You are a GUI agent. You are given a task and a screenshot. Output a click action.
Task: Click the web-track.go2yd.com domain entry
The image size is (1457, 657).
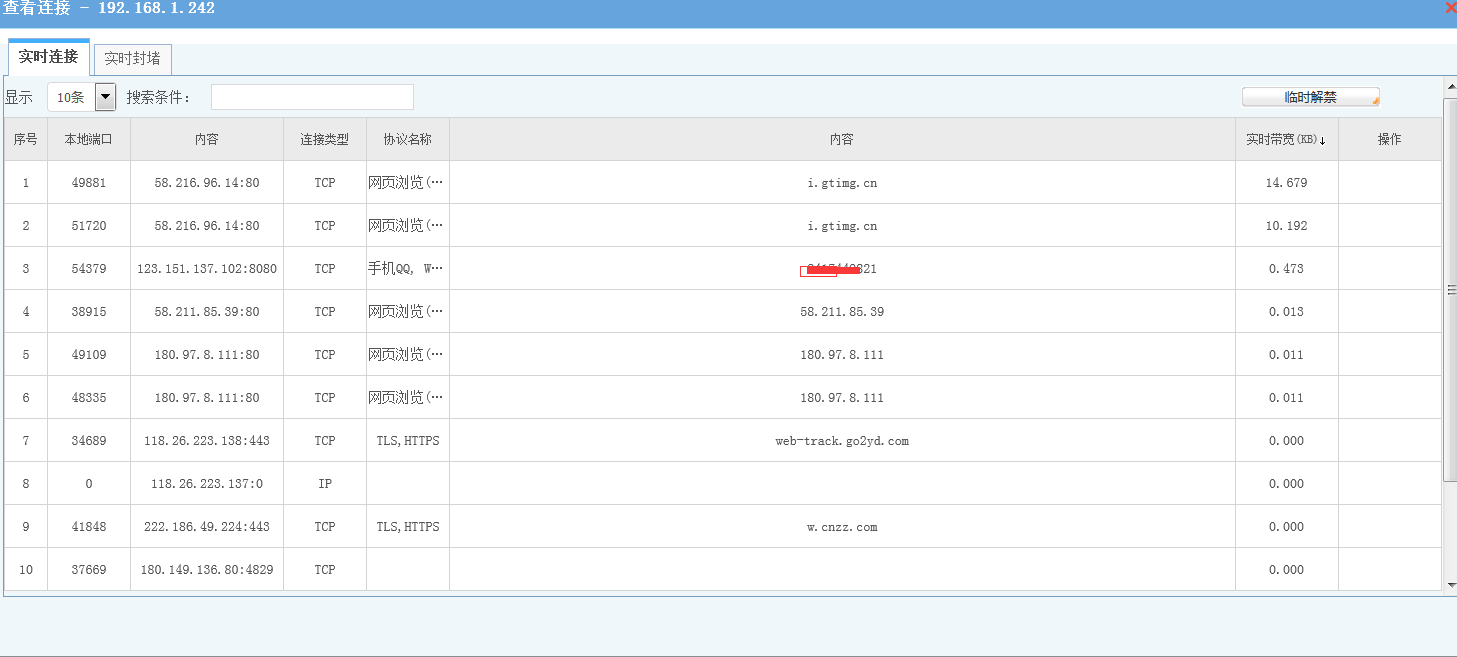842,440
